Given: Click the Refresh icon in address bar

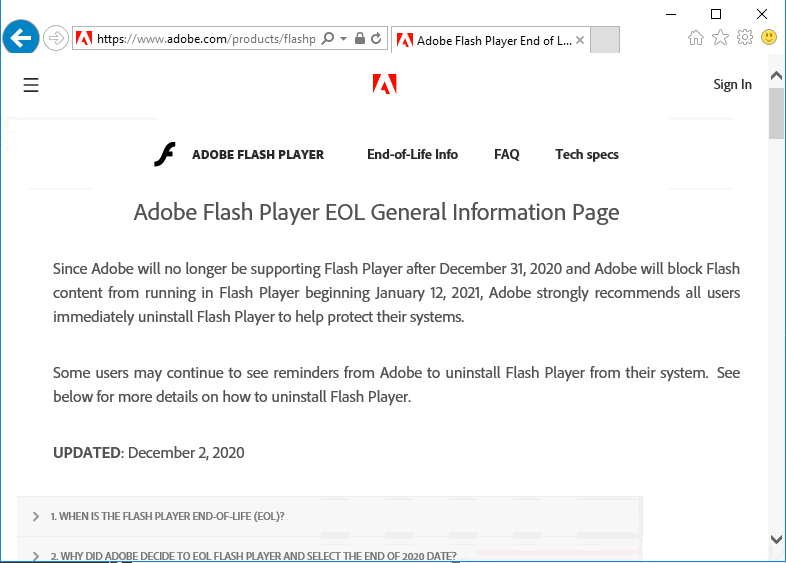Looking at the screenshot, I should tap(376, 39).
